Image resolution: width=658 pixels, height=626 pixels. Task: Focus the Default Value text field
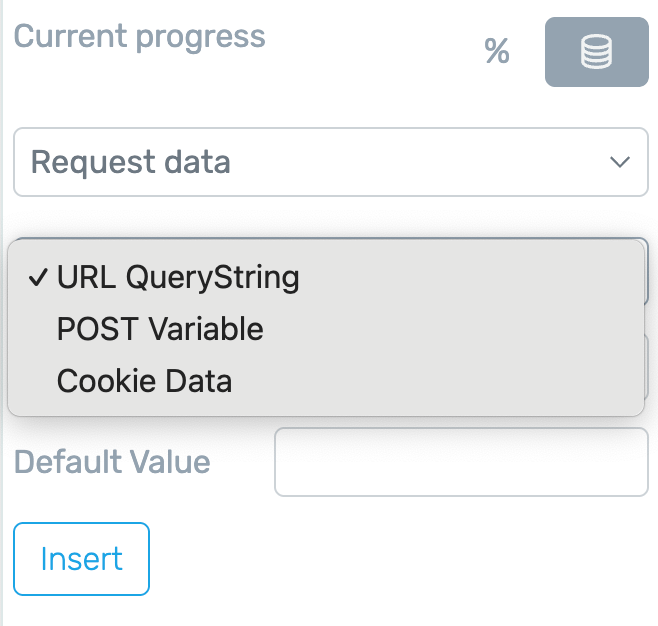coord(461,462)
